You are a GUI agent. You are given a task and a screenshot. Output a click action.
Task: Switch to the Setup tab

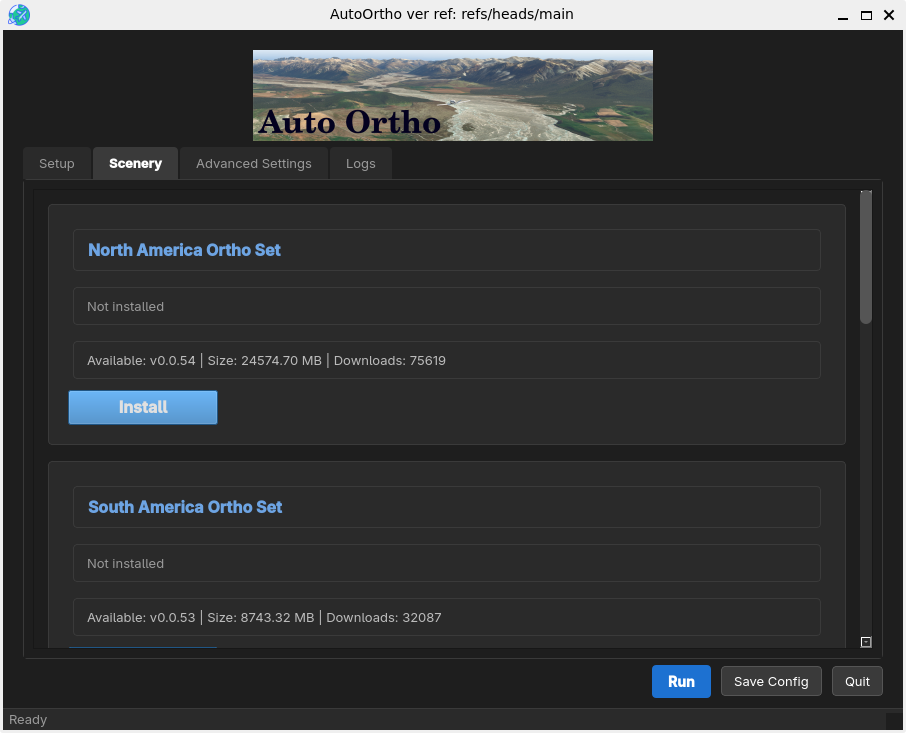(57, 164)
